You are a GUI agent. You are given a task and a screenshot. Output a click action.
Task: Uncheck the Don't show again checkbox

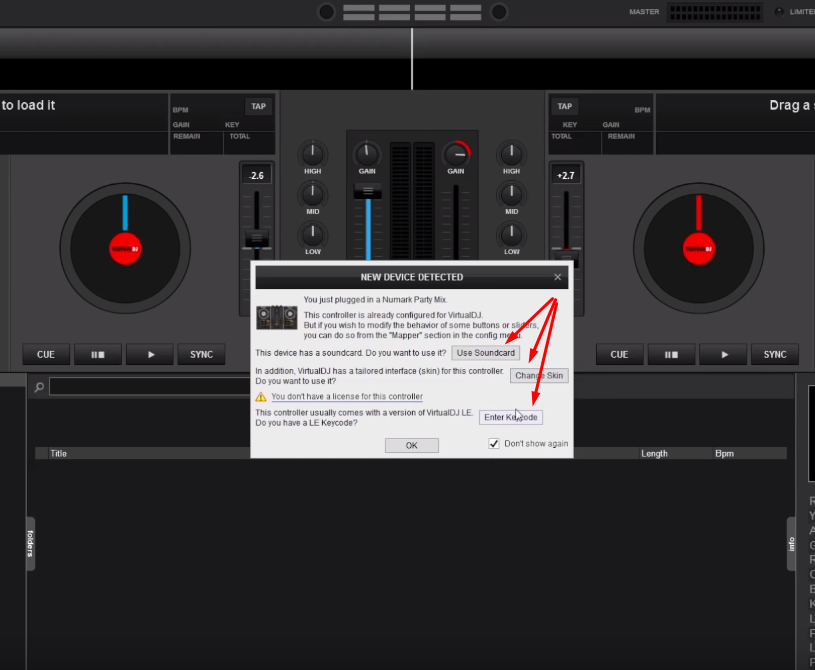coord(493,443)
